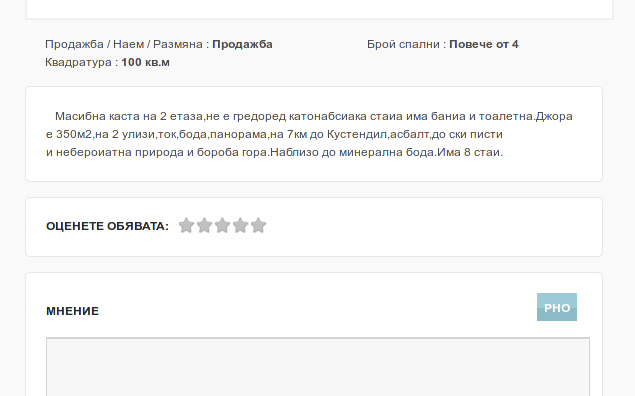Click the description line ending Има 8 стаи
This screenshot has width=635, height=396.
click(x=274, y=152)
